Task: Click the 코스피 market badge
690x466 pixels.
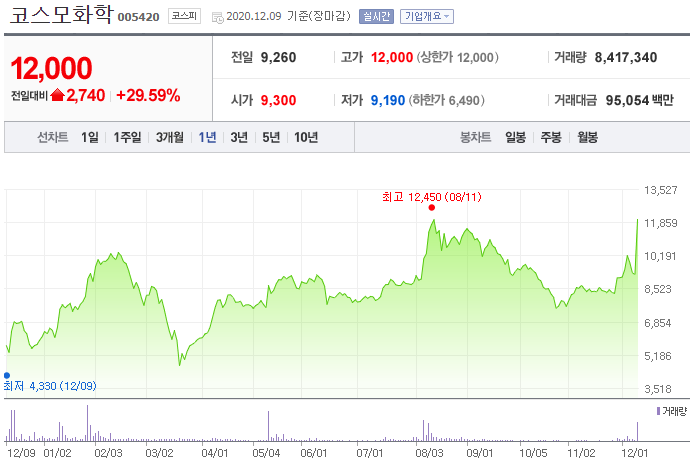Action: (184, 16)
